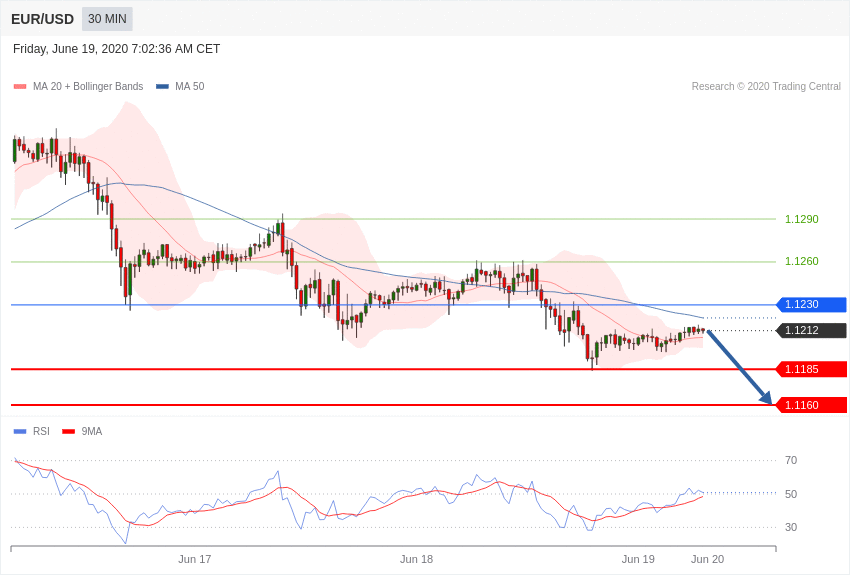Click the 9MA legend label
850x576 pixels.
point(92,431)
